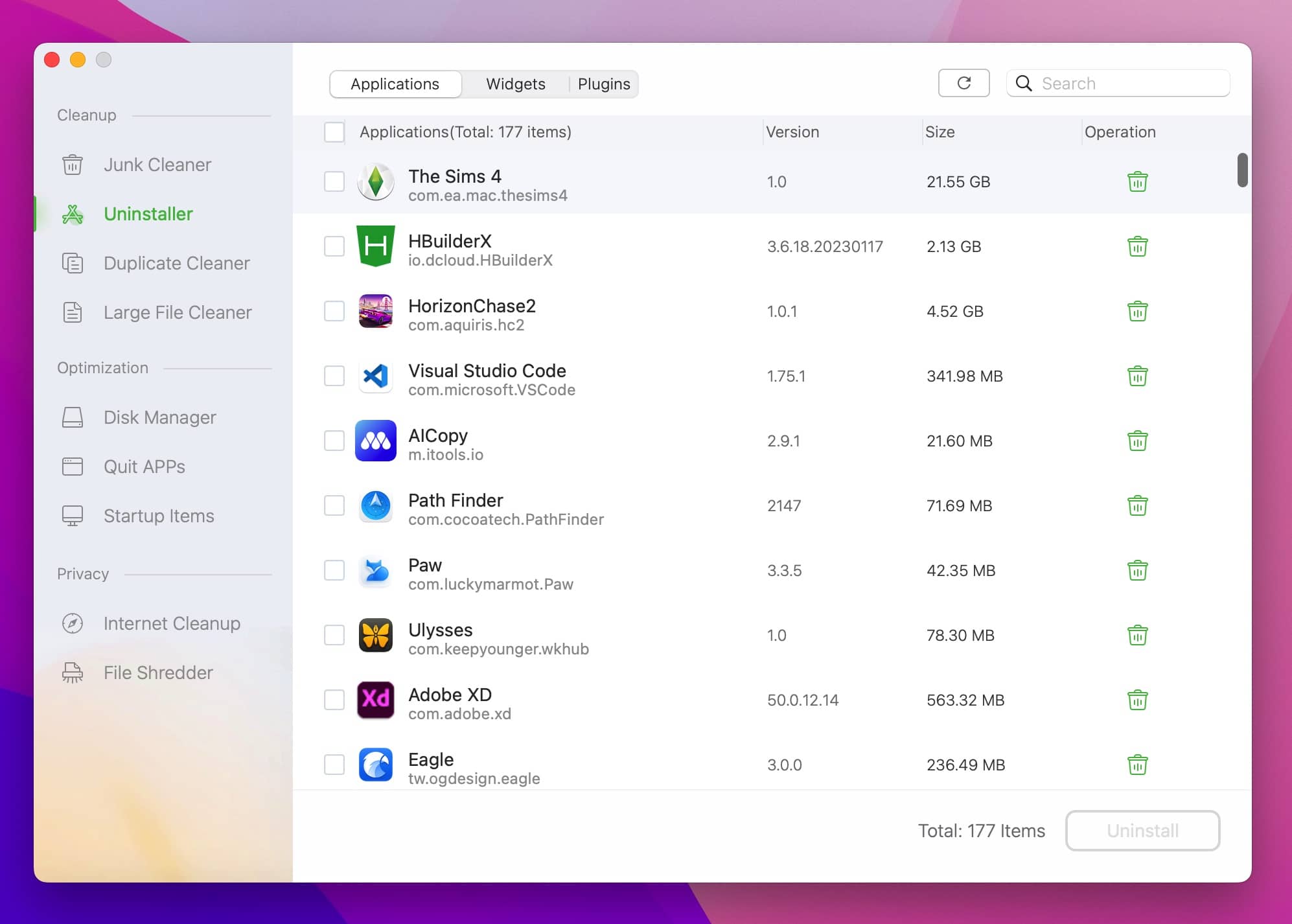Image resolution: width=1292 pixels, height=924 pixels.
Task: Click trash icon for Visual Studio Code
Action: [x=1137, y=376]
